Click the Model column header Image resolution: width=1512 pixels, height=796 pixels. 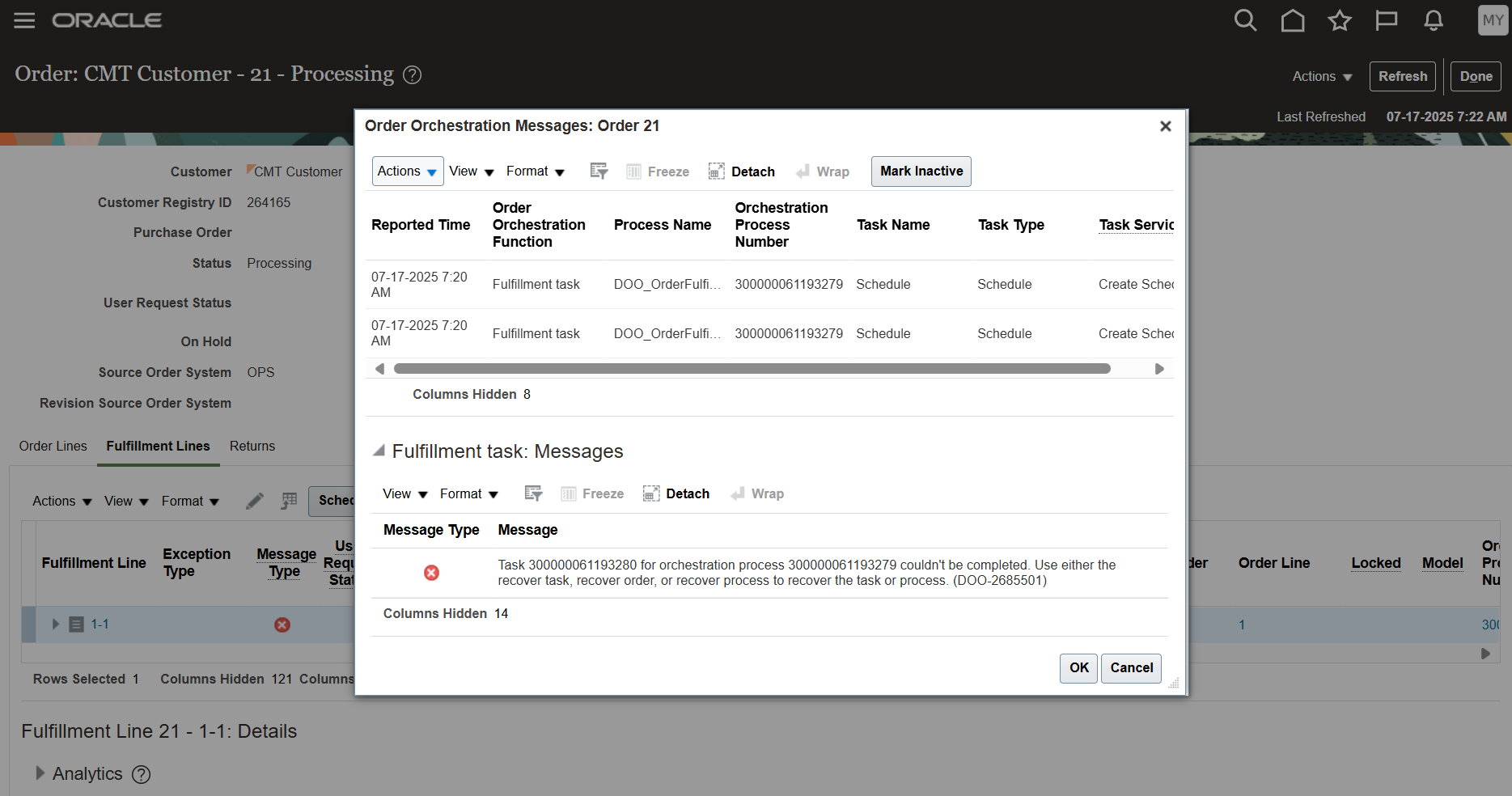(1442, 563)
